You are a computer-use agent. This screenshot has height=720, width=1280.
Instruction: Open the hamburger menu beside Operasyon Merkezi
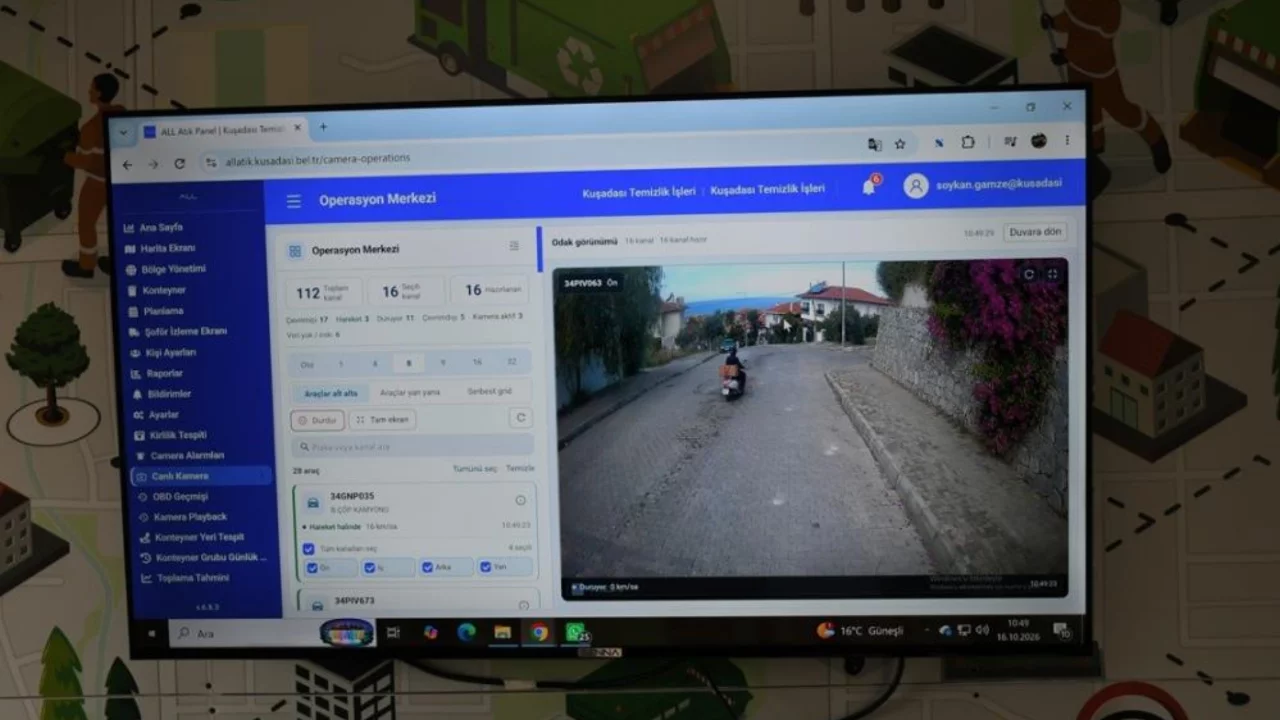(293, 201)
